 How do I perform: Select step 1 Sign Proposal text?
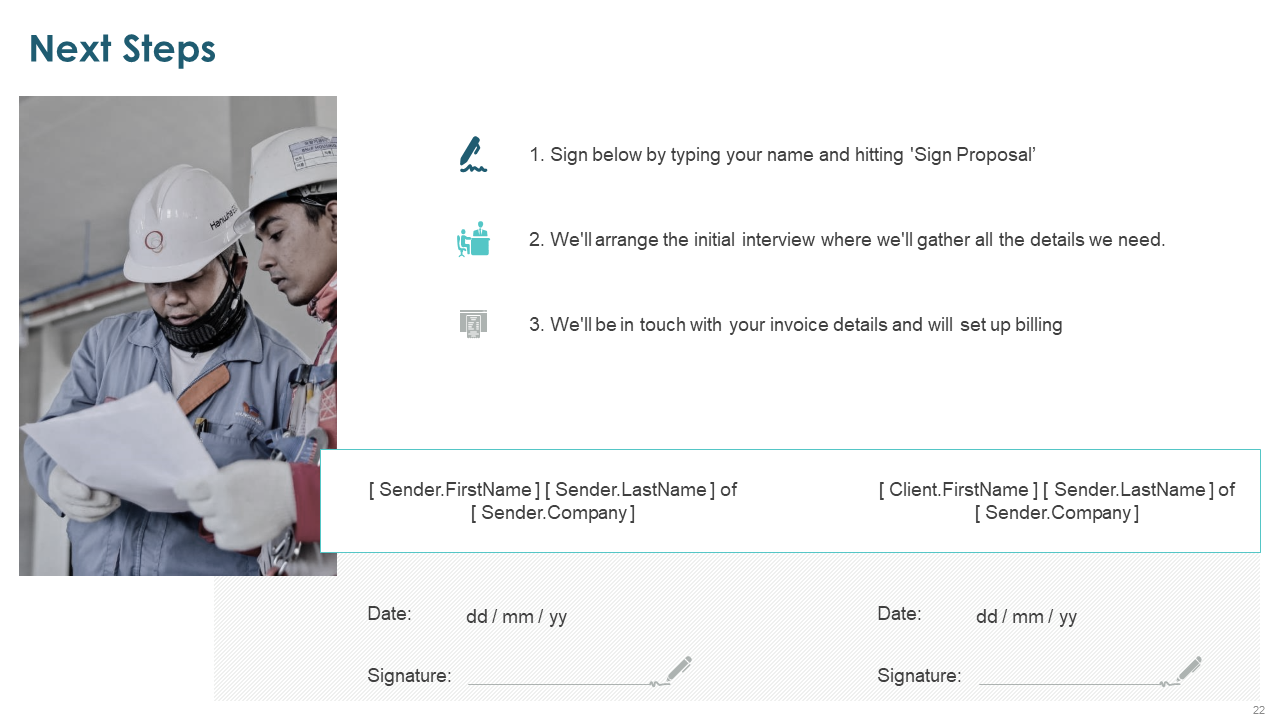coord(782,155)
